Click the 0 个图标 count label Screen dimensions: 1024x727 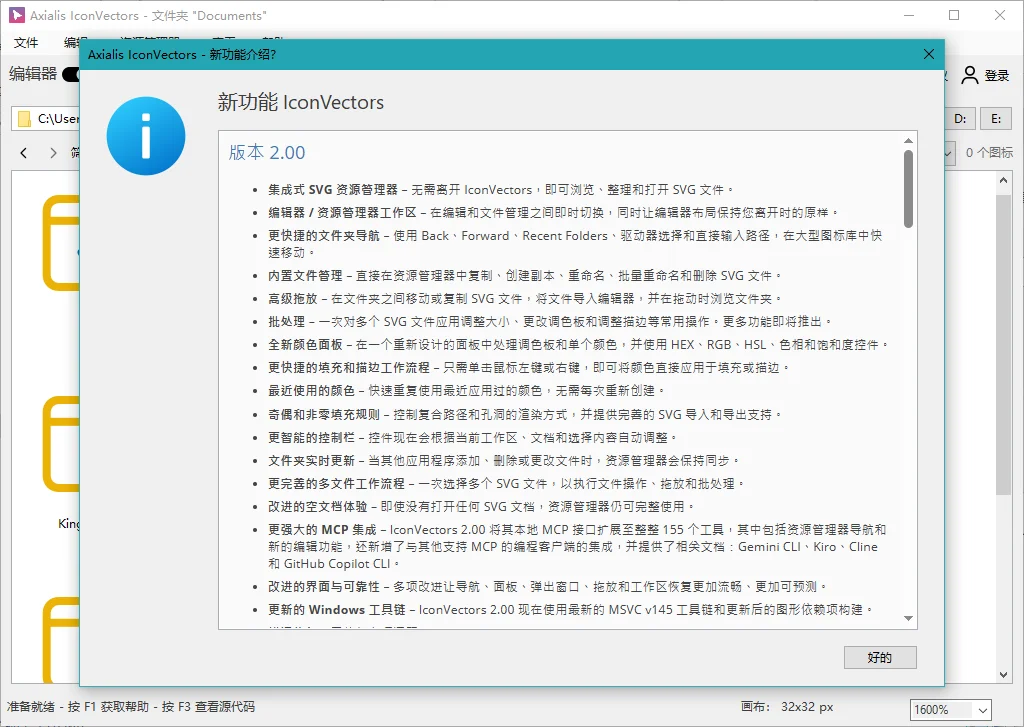pos(989,152)
